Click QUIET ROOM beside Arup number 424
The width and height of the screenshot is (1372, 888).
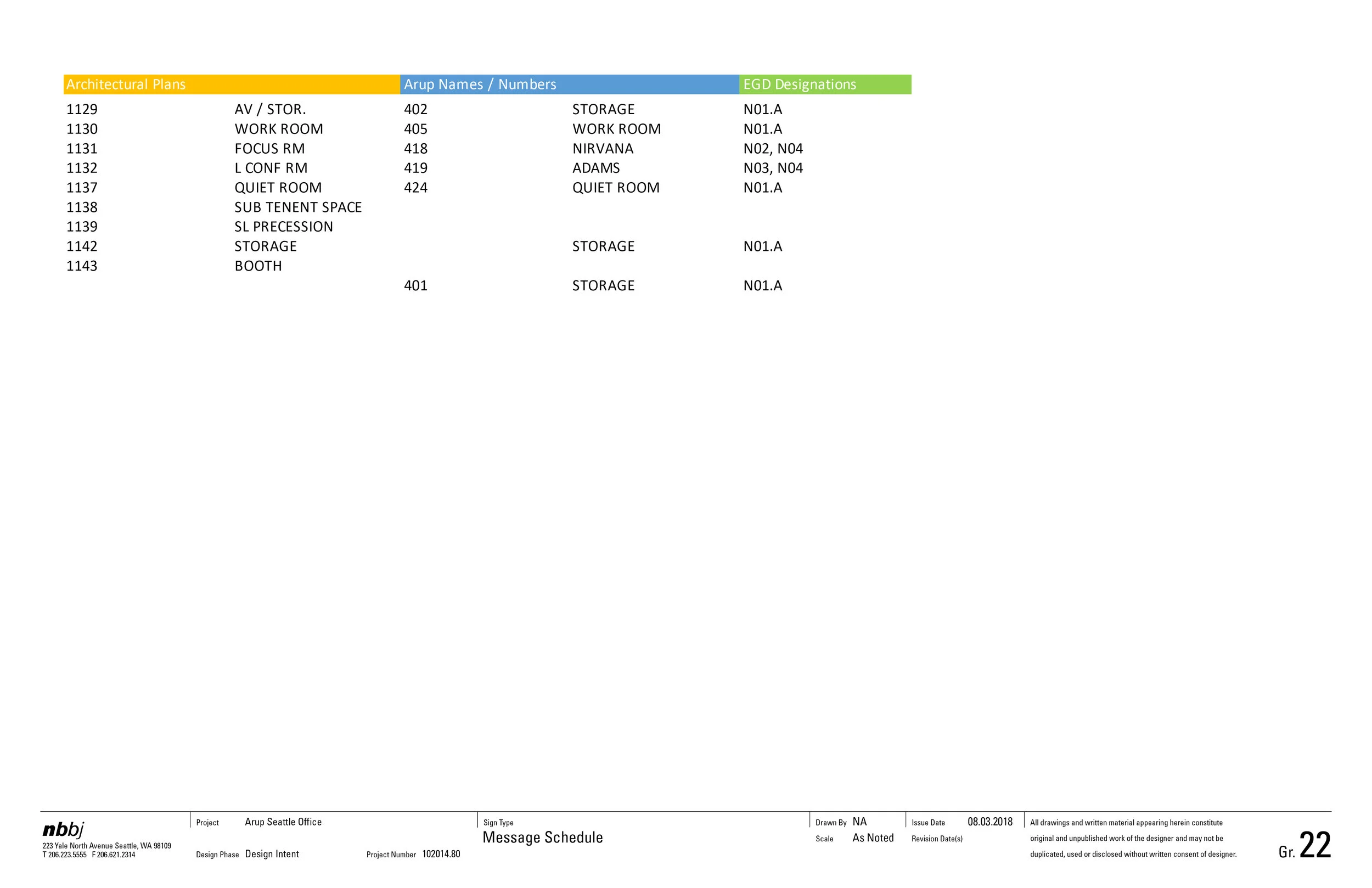(616, 188)
